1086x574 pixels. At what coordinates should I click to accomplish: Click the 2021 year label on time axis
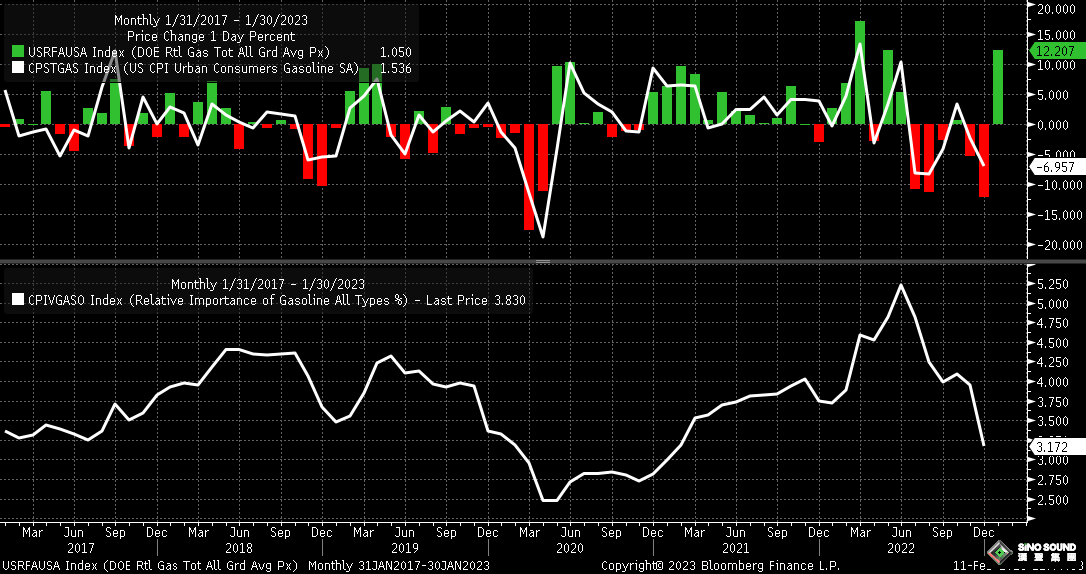click(736, 548)
